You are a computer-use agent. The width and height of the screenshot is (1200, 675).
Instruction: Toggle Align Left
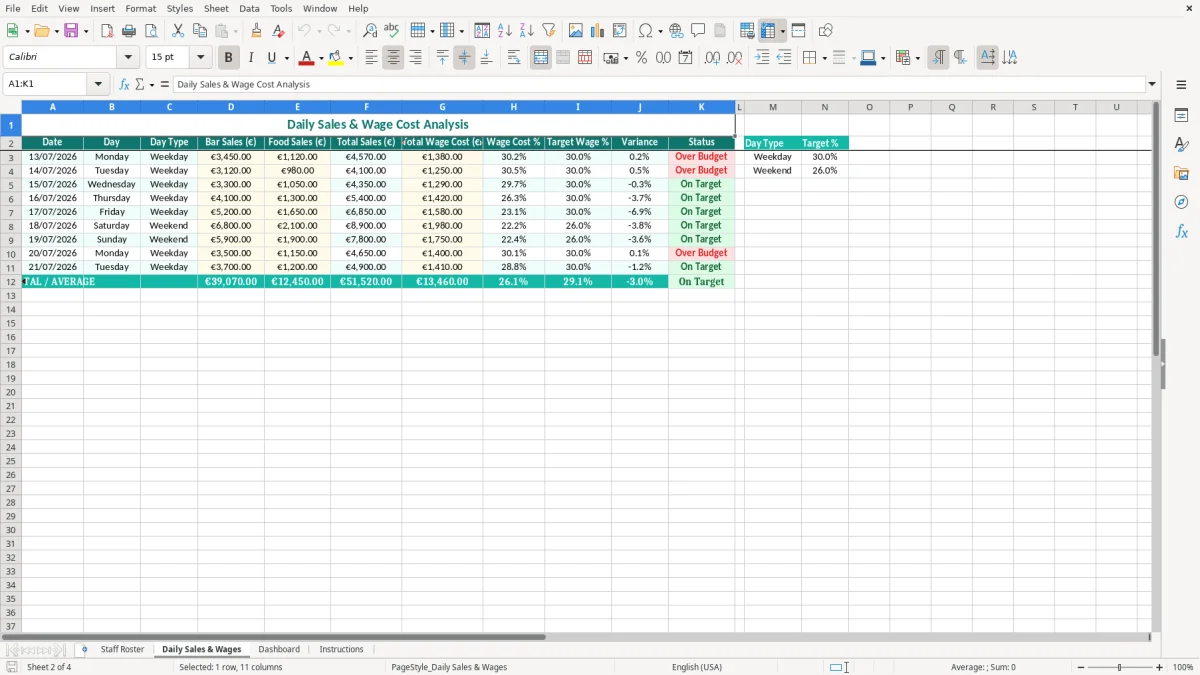(371, 58)
